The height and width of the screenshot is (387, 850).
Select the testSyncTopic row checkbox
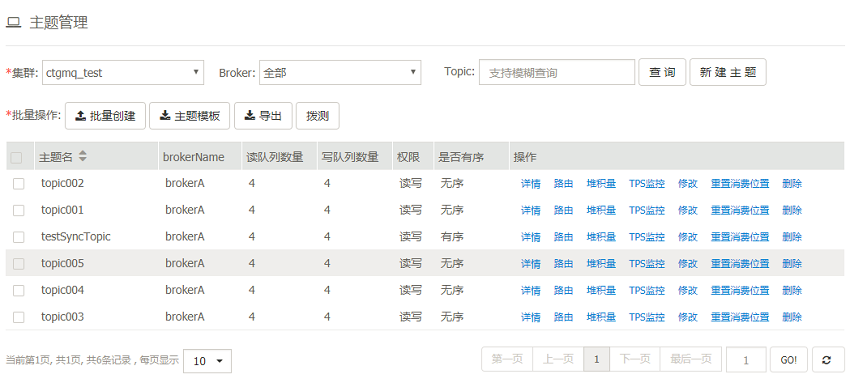(18, 237)
